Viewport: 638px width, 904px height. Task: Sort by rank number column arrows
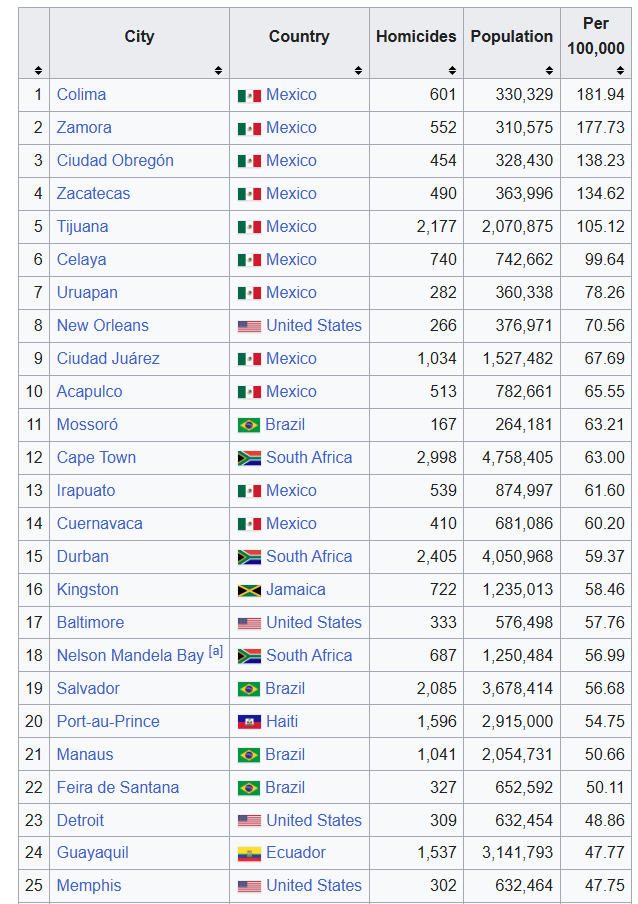coord(38,70)
